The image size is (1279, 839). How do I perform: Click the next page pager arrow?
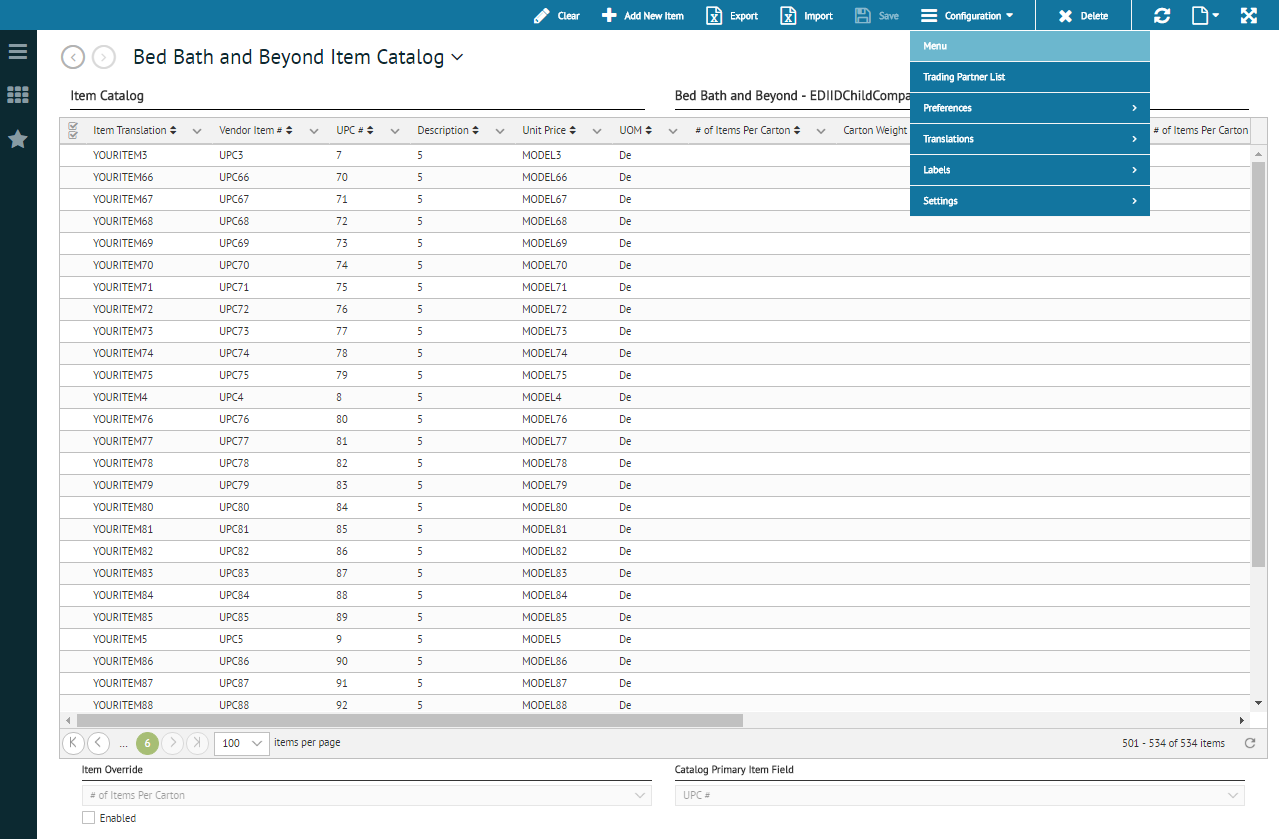173,743
